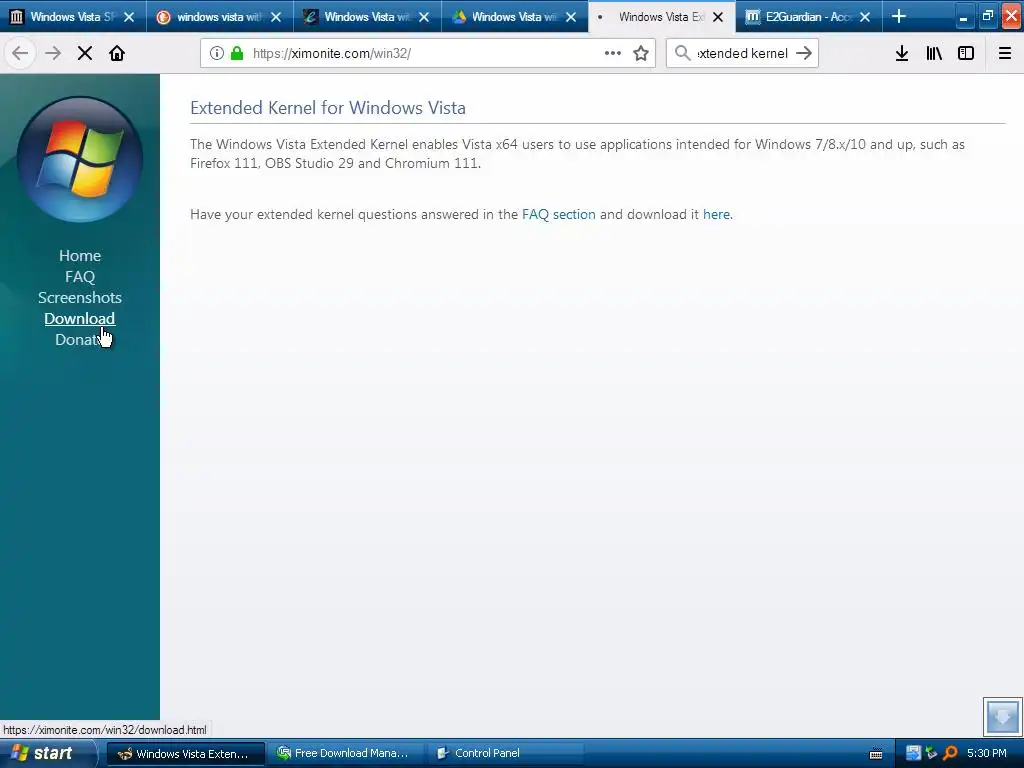Go forward with the forward arrow
Viewport: 1024px width, 768px height.
tap(53, 53)
